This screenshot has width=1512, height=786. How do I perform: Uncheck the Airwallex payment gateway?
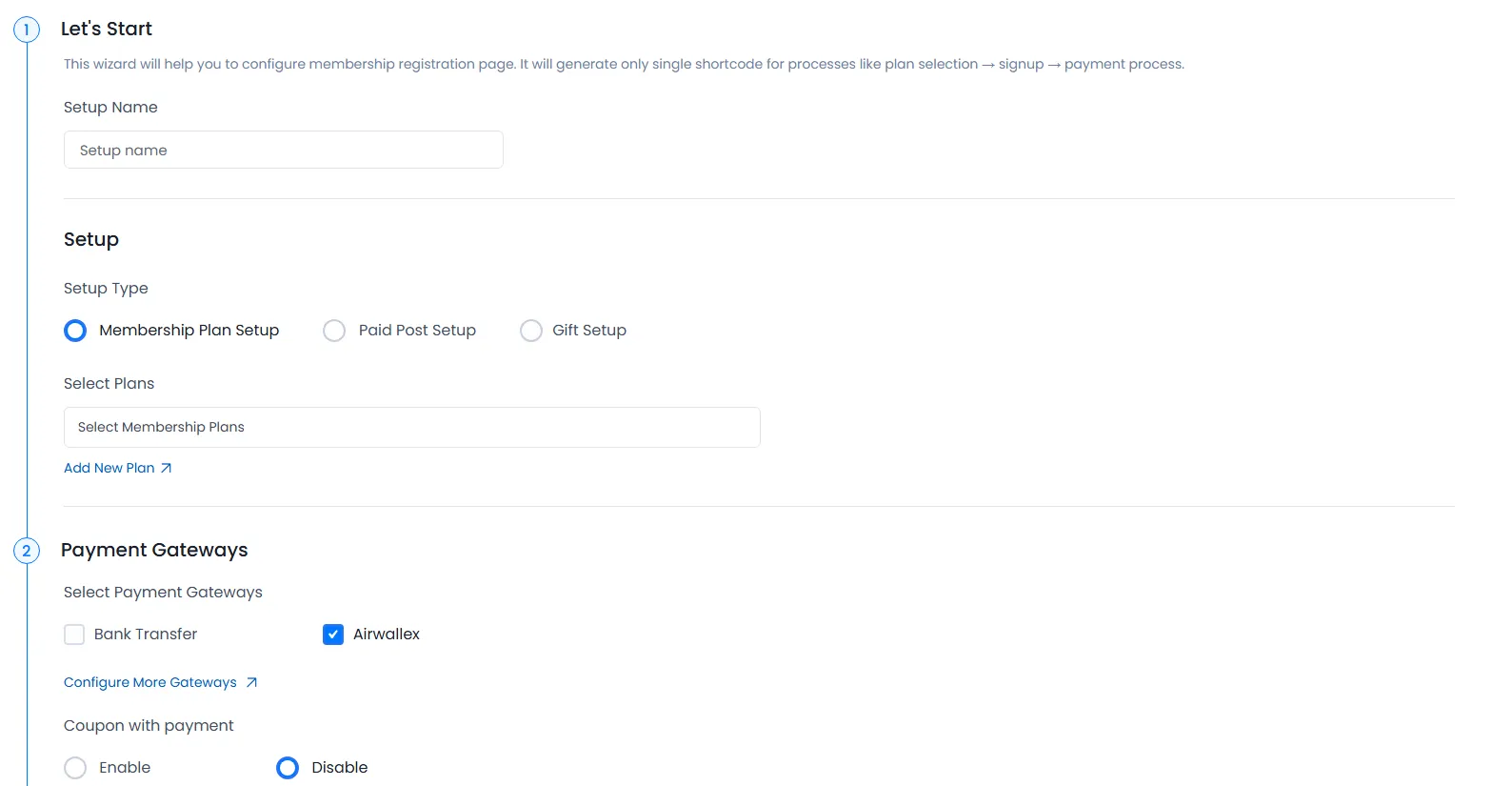(x=333, y=634)
